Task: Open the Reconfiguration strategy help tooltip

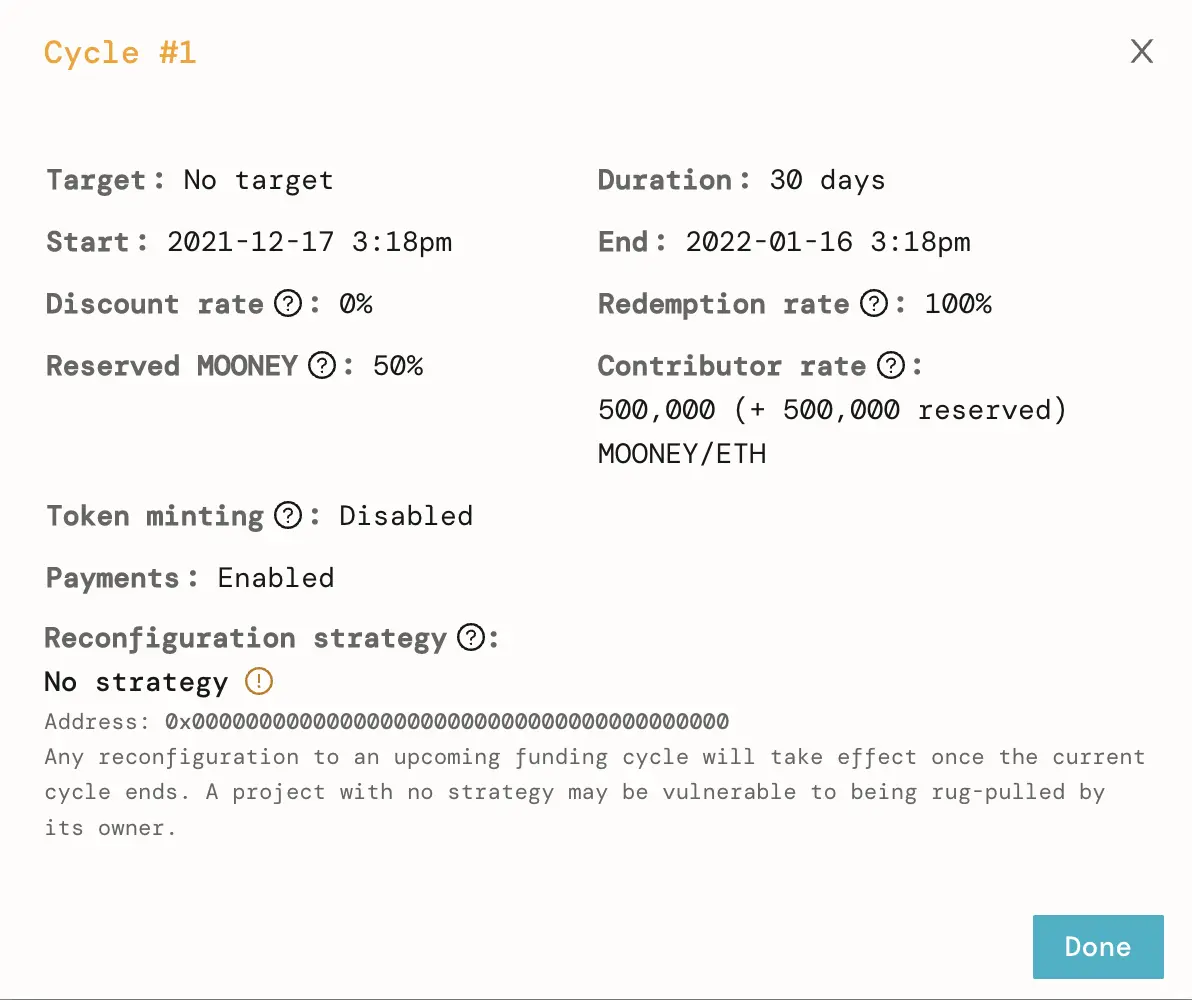Action: [470, 638]
